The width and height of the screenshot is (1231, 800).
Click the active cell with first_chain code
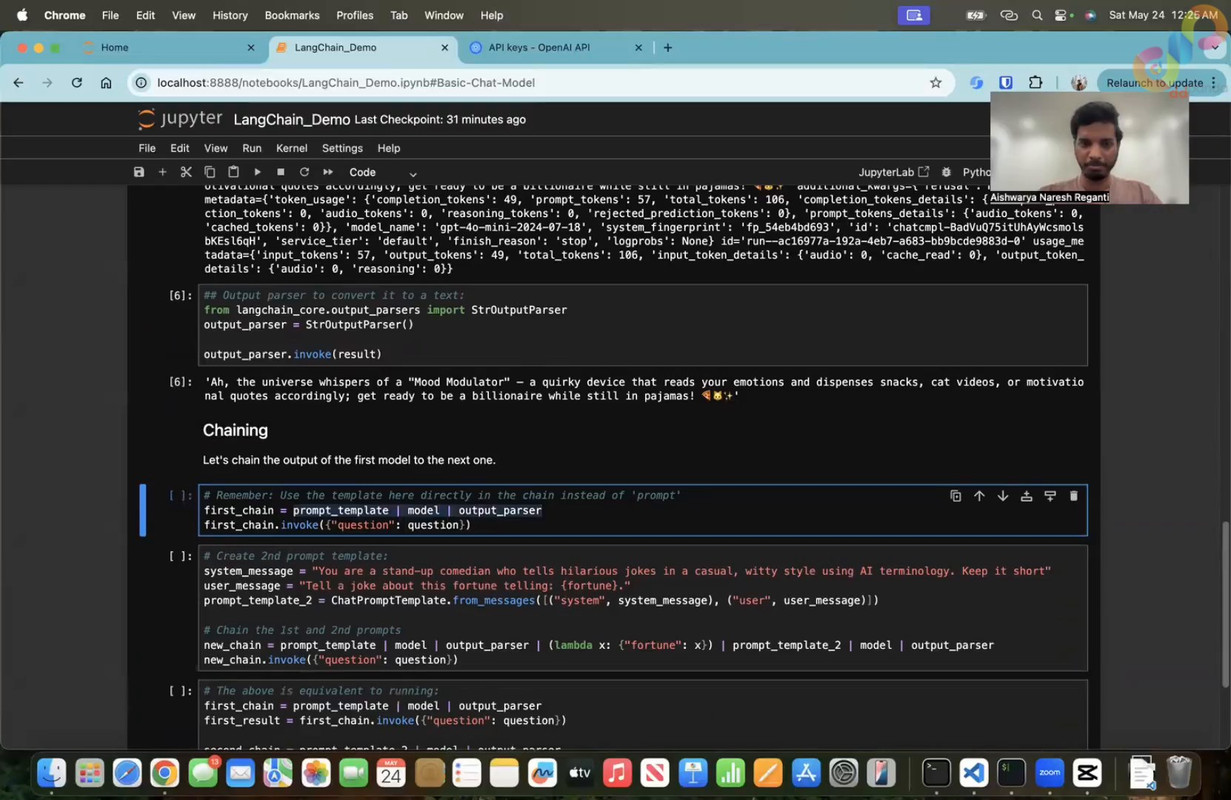click(x=643, y=510)
